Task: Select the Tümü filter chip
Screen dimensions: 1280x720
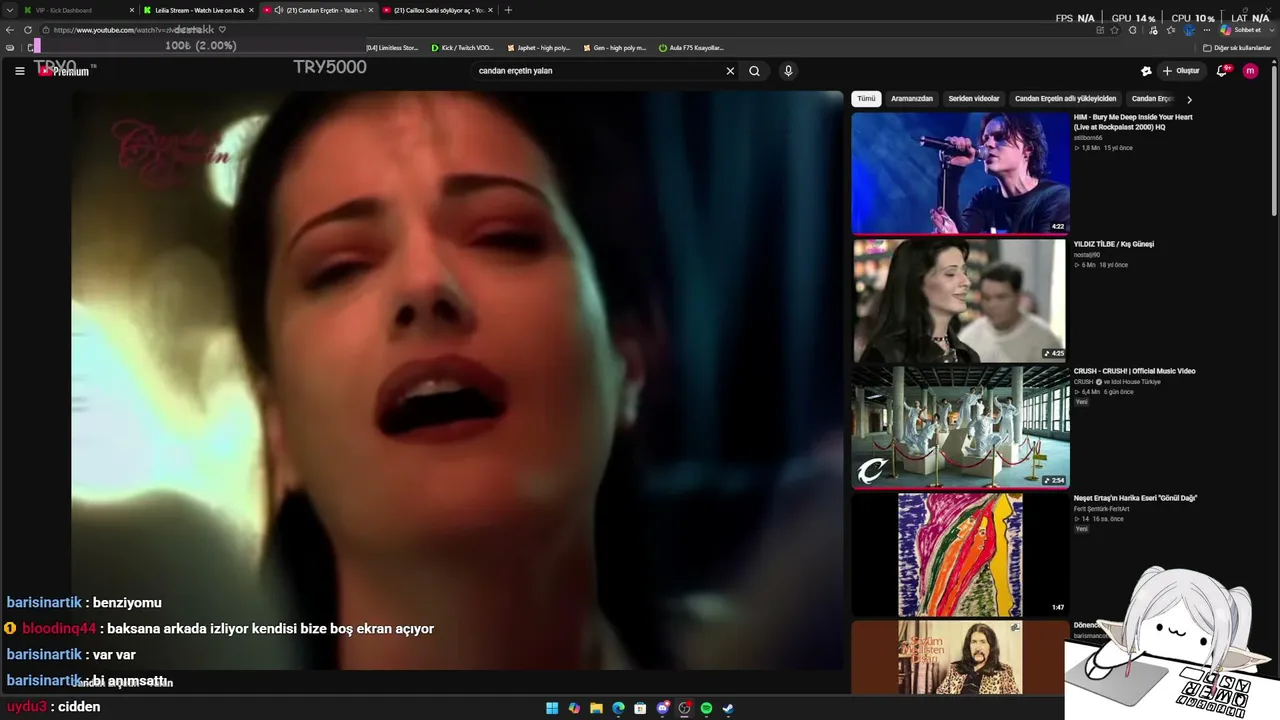Action: pyautogui.click(x=866, y=99)
